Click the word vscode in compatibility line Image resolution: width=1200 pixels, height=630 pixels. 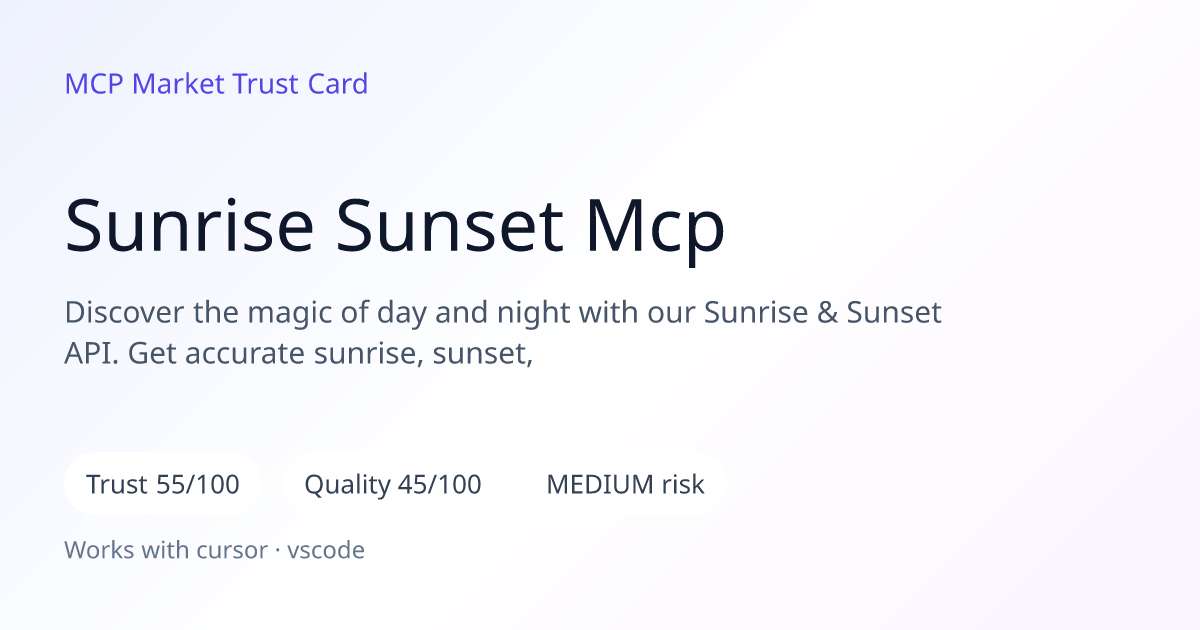[x=326, y=550]
